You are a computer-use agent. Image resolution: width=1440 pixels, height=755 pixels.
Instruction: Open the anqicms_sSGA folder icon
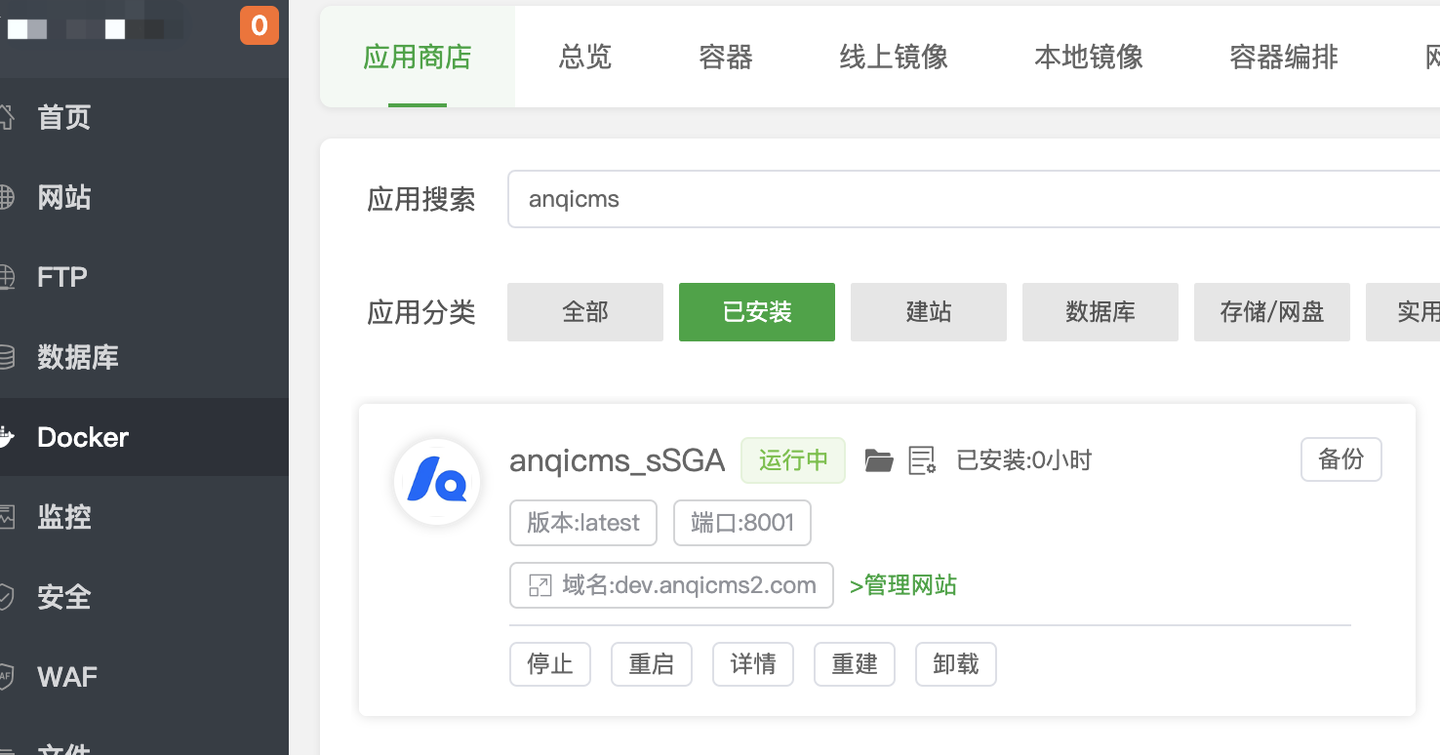(x=879, y=460)
